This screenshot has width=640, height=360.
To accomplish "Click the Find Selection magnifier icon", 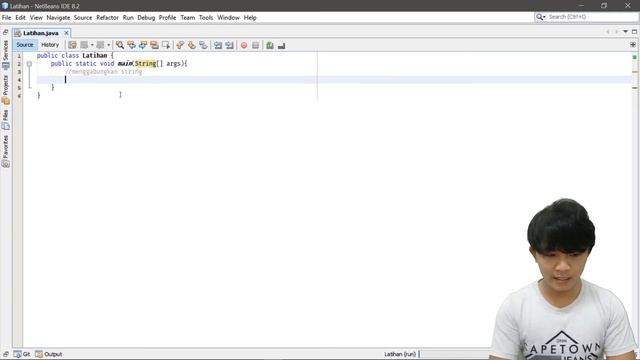I will click(x=120, y=45).
